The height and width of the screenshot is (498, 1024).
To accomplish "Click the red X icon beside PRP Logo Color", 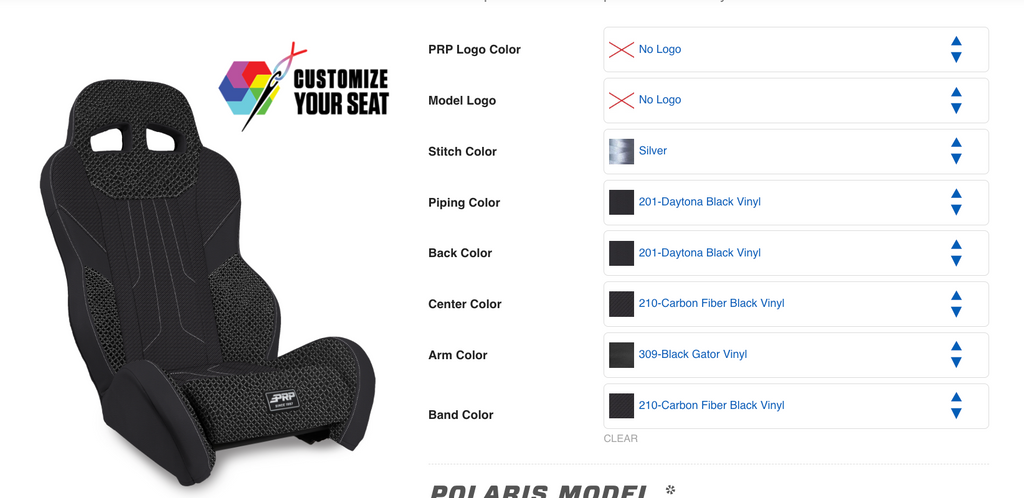I will coord(621,50).
